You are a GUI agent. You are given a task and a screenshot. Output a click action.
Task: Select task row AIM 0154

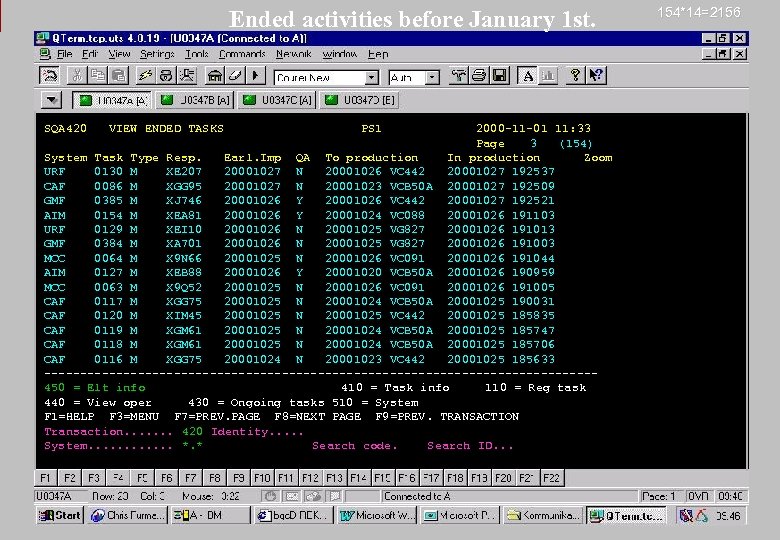(x=299, y=215)
